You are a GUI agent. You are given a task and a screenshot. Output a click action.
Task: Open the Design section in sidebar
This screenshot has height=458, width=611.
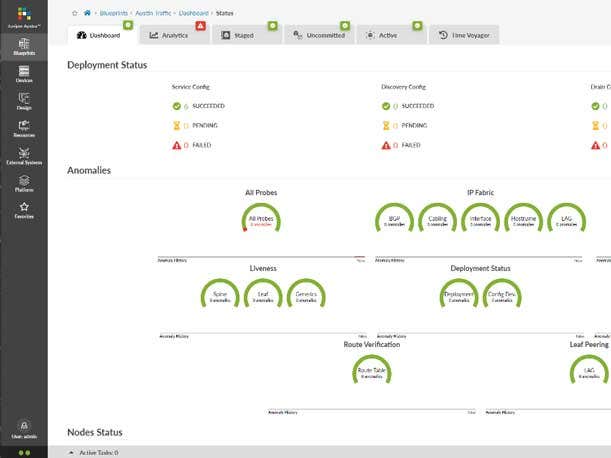coord(23,101)
